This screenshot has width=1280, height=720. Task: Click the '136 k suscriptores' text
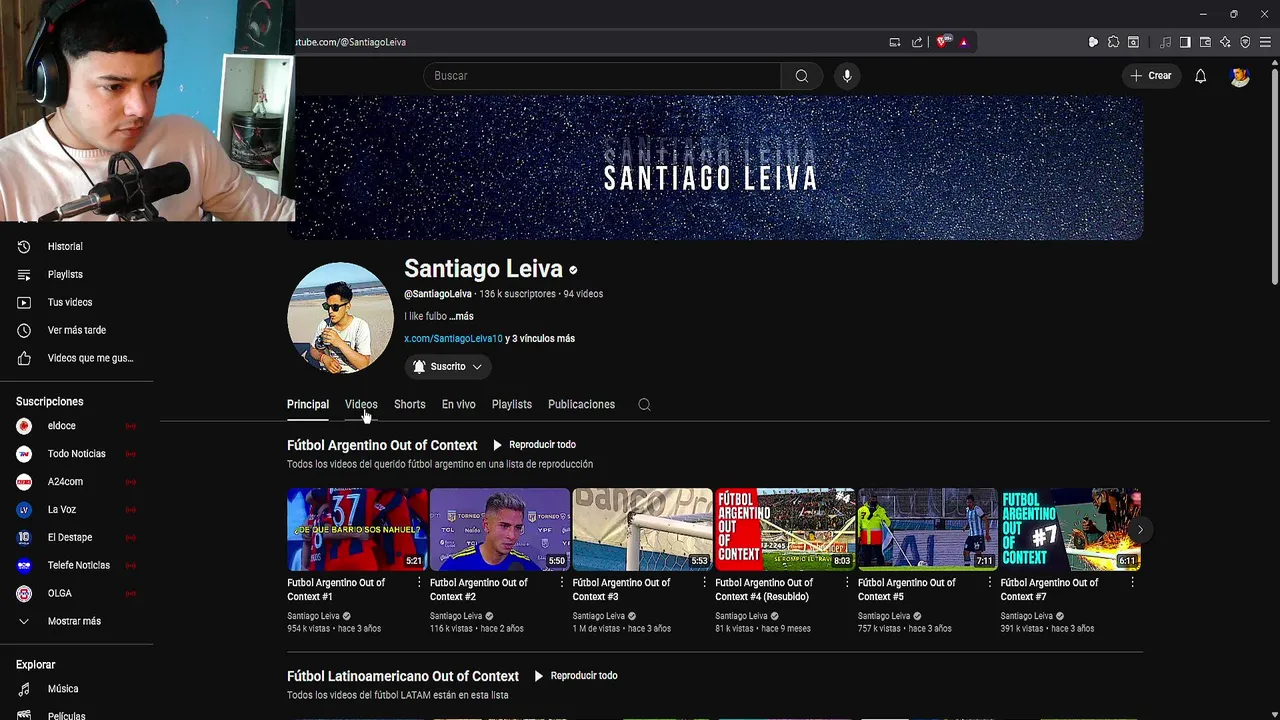click(517, 294)
